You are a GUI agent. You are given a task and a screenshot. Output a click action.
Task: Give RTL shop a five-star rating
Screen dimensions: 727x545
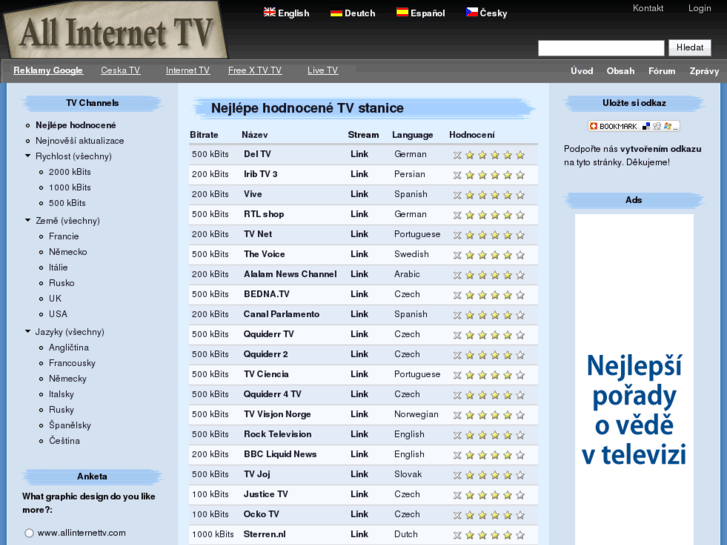520,215
